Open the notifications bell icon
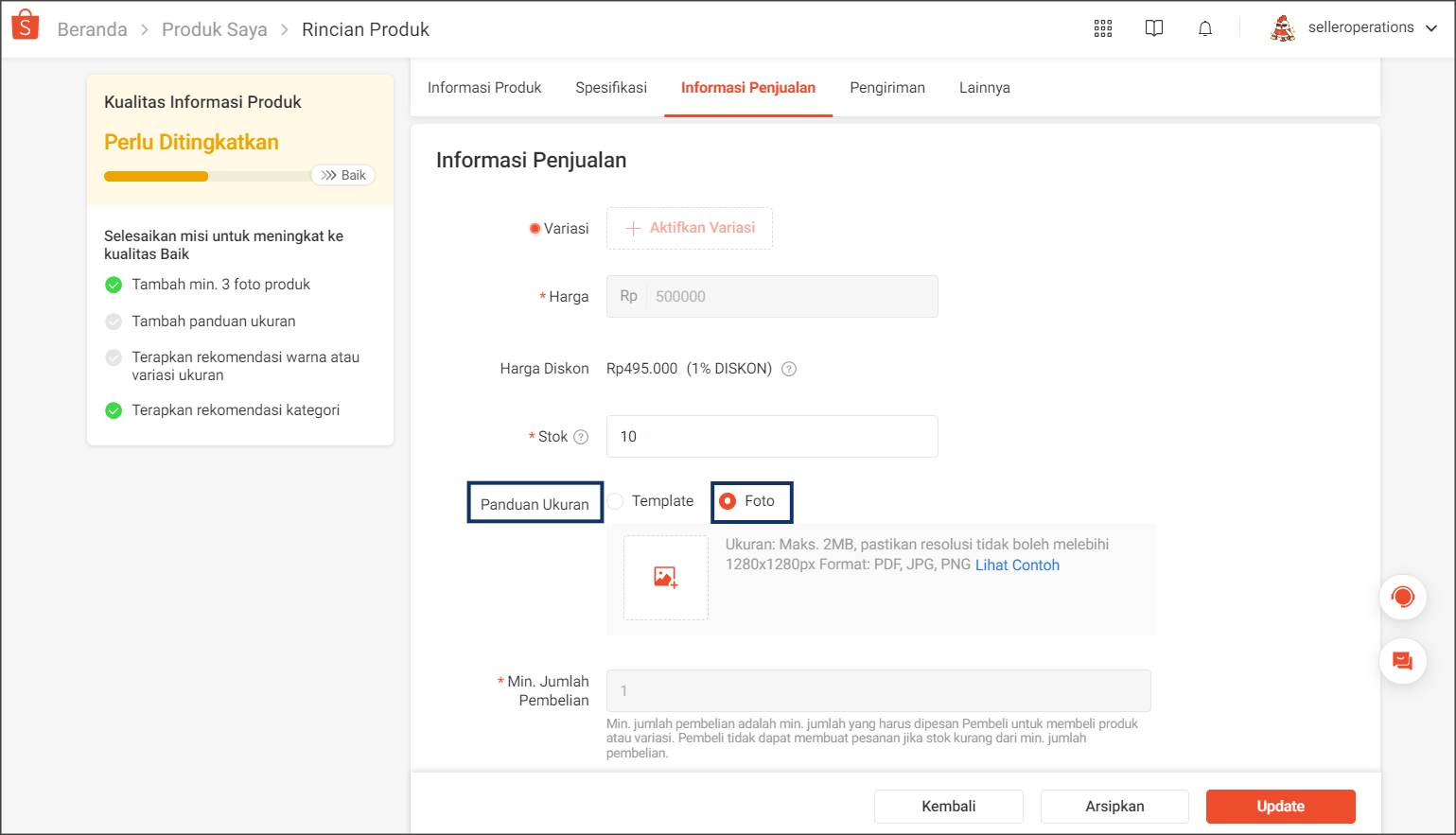The image size is (1456, 835). [1205, 28]
